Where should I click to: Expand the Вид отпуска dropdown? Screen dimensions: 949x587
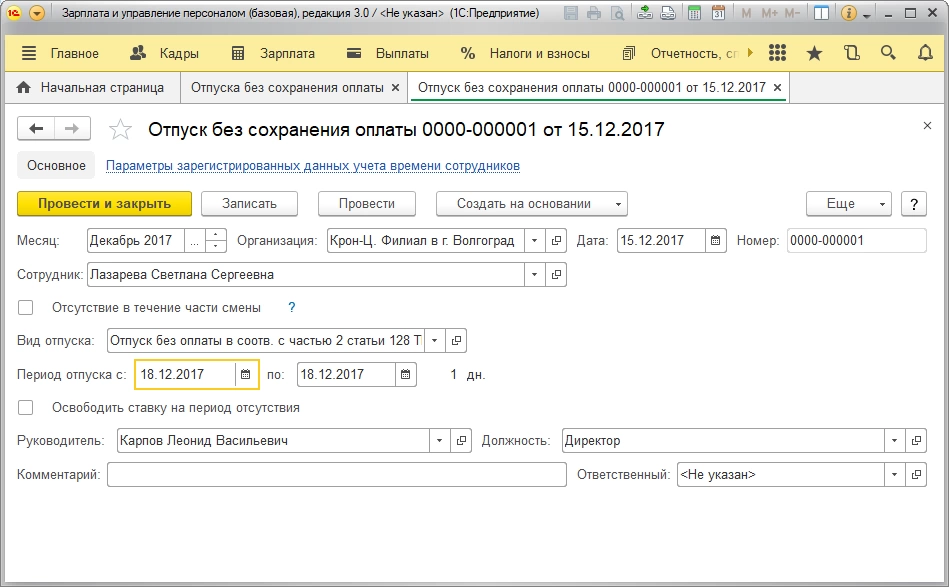[435, 341]
